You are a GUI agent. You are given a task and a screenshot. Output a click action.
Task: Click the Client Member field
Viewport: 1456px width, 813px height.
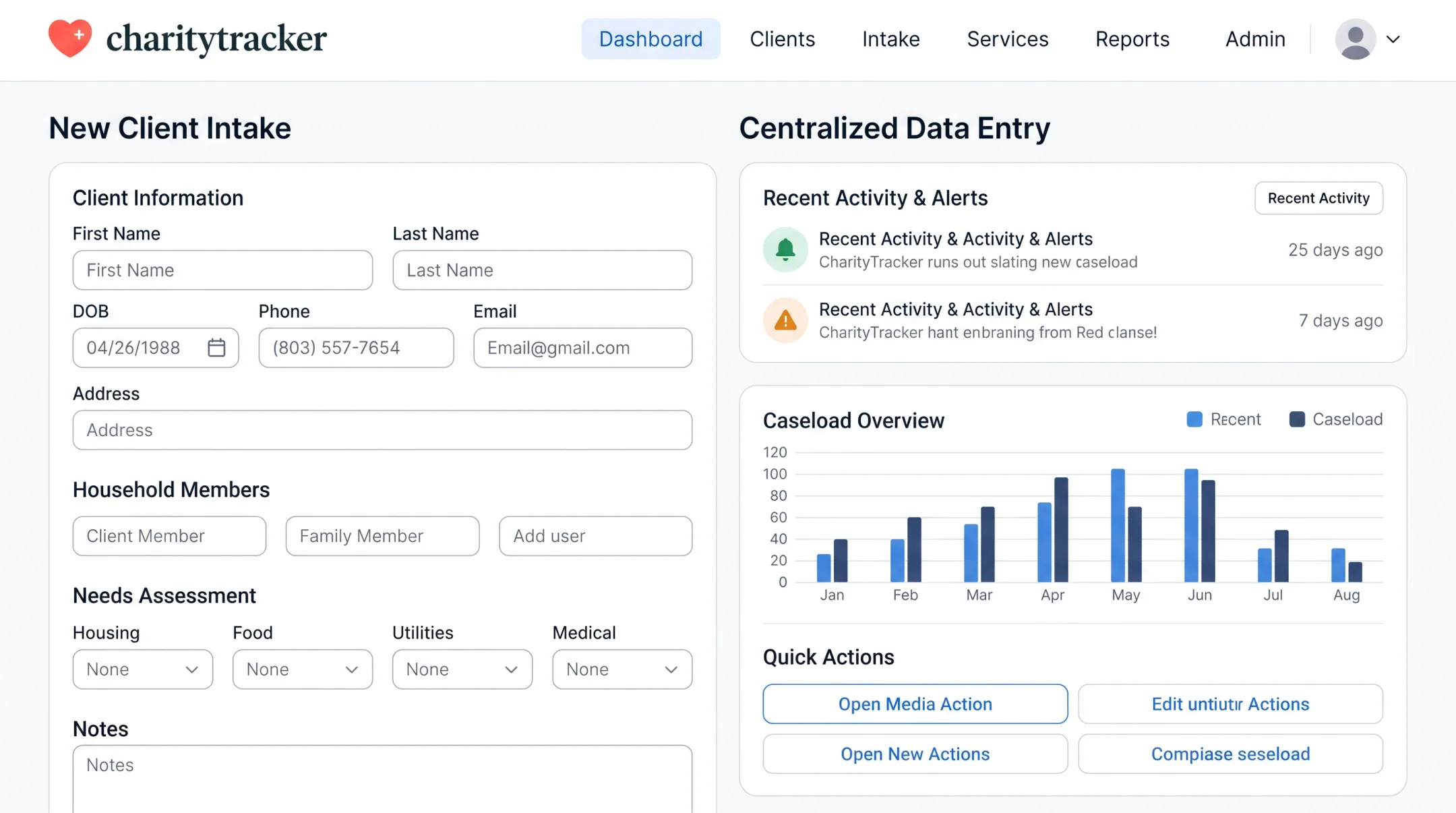coord(169,536)
